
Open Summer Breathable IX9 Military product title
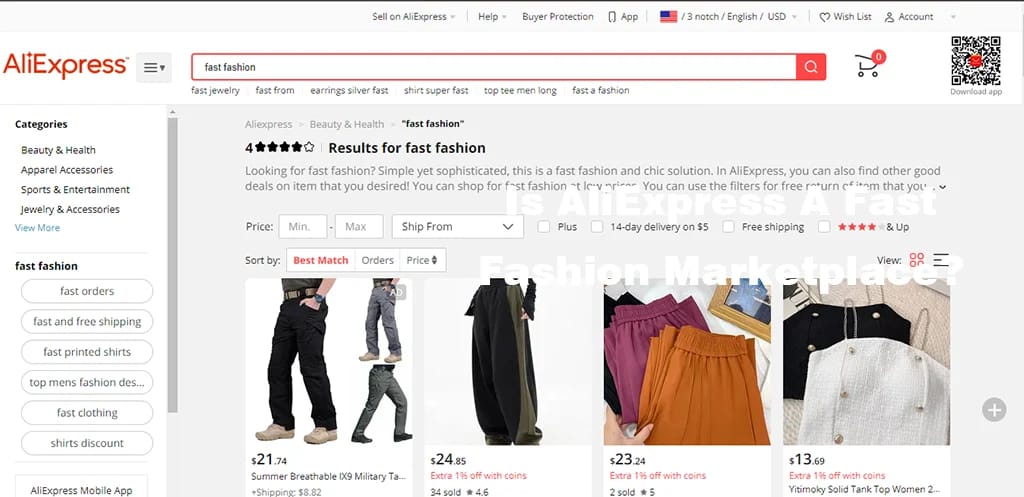click(328, 477)
